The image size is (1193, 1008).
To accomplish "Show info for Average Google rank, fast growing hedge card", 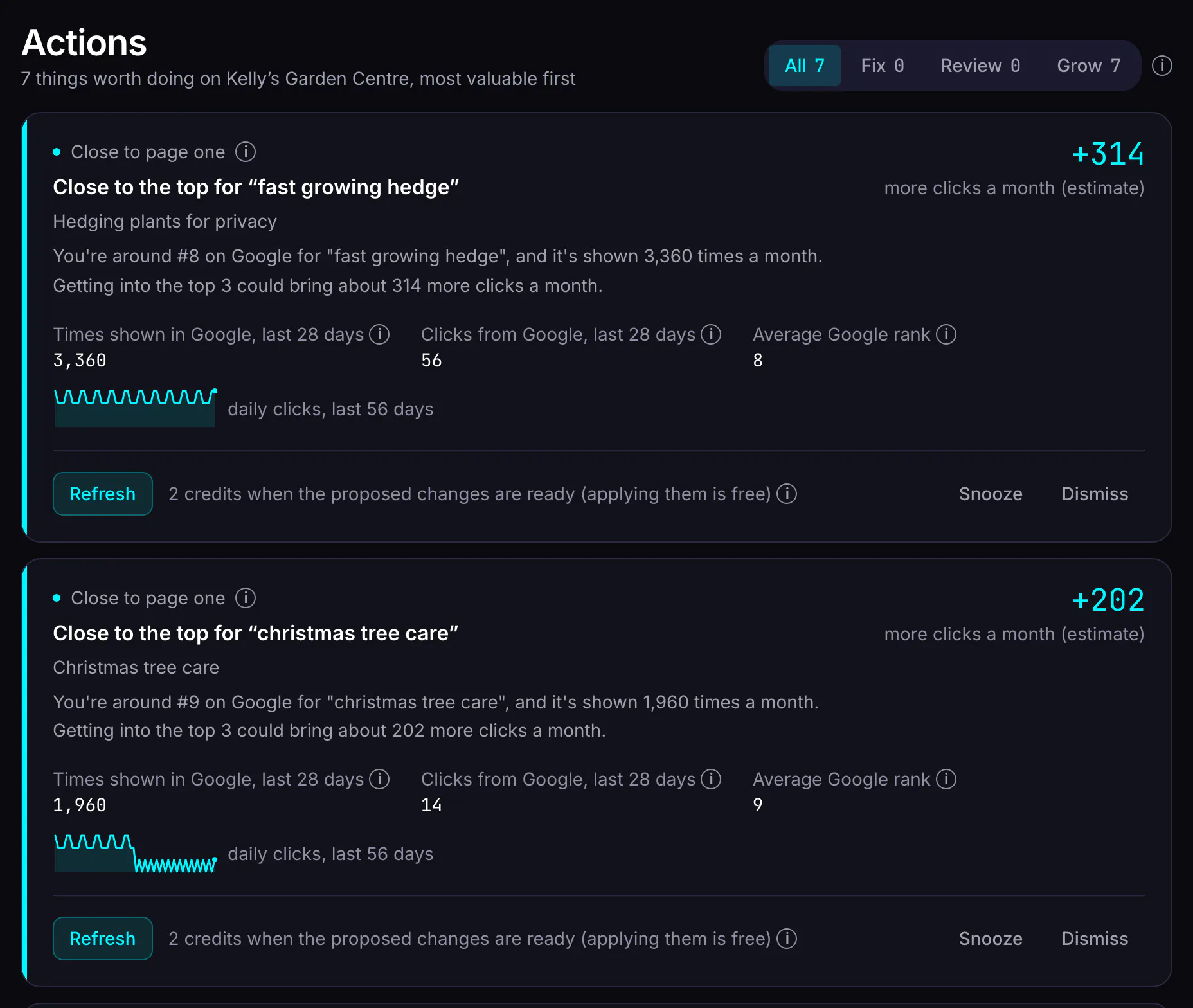I will pos(946,334).
